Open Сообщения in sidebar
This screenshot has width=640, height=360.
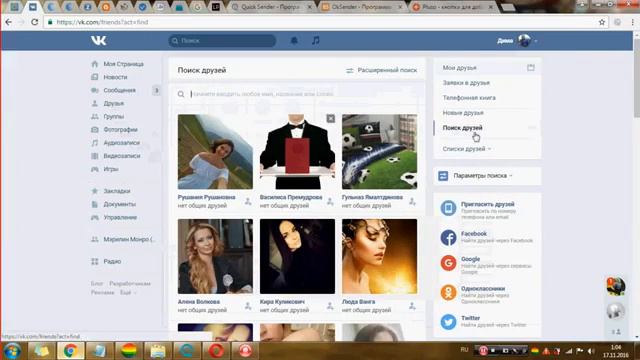coord(119,90)
